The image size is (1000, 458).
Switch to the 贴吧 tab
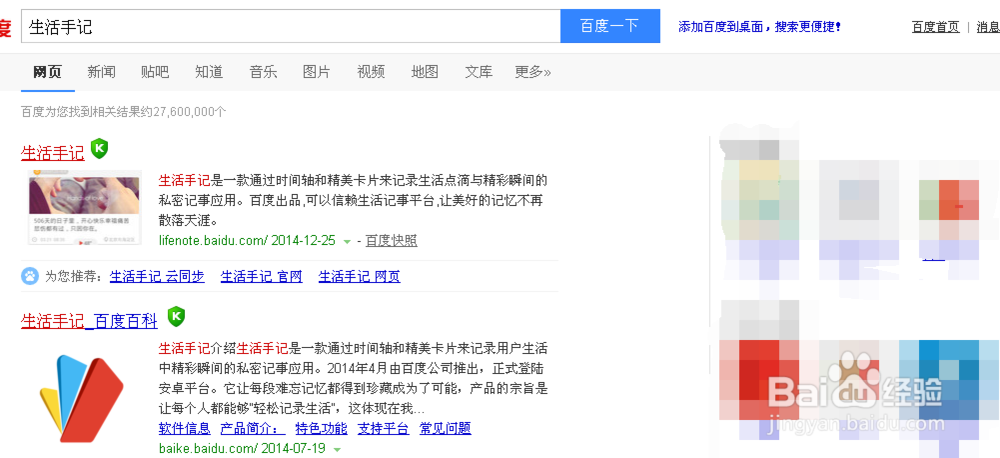[x=155, y=71]
